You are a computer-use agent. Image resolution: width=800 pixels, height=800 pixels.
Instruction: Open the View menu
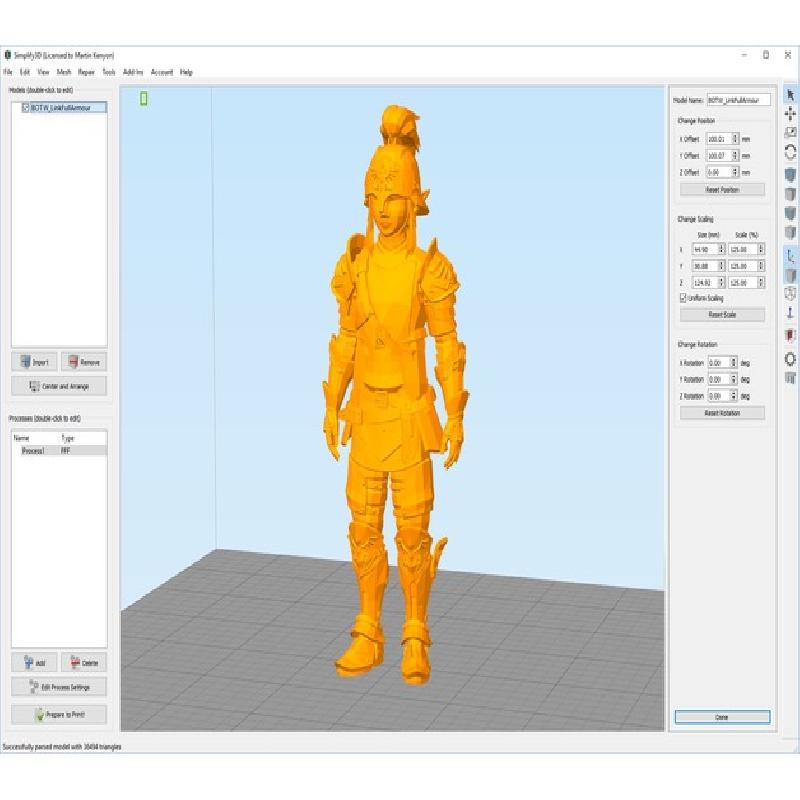pos(43,72)
